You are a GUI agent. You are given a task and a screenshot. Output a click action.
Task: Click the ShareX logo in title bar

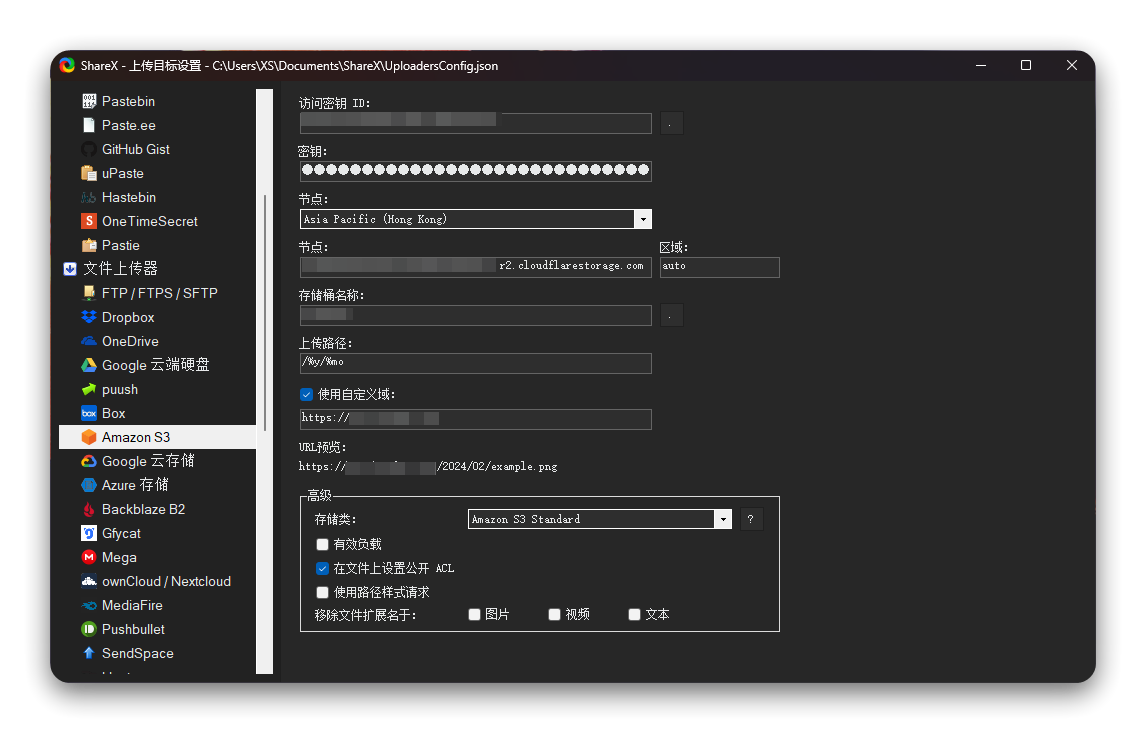click(67, 65)
